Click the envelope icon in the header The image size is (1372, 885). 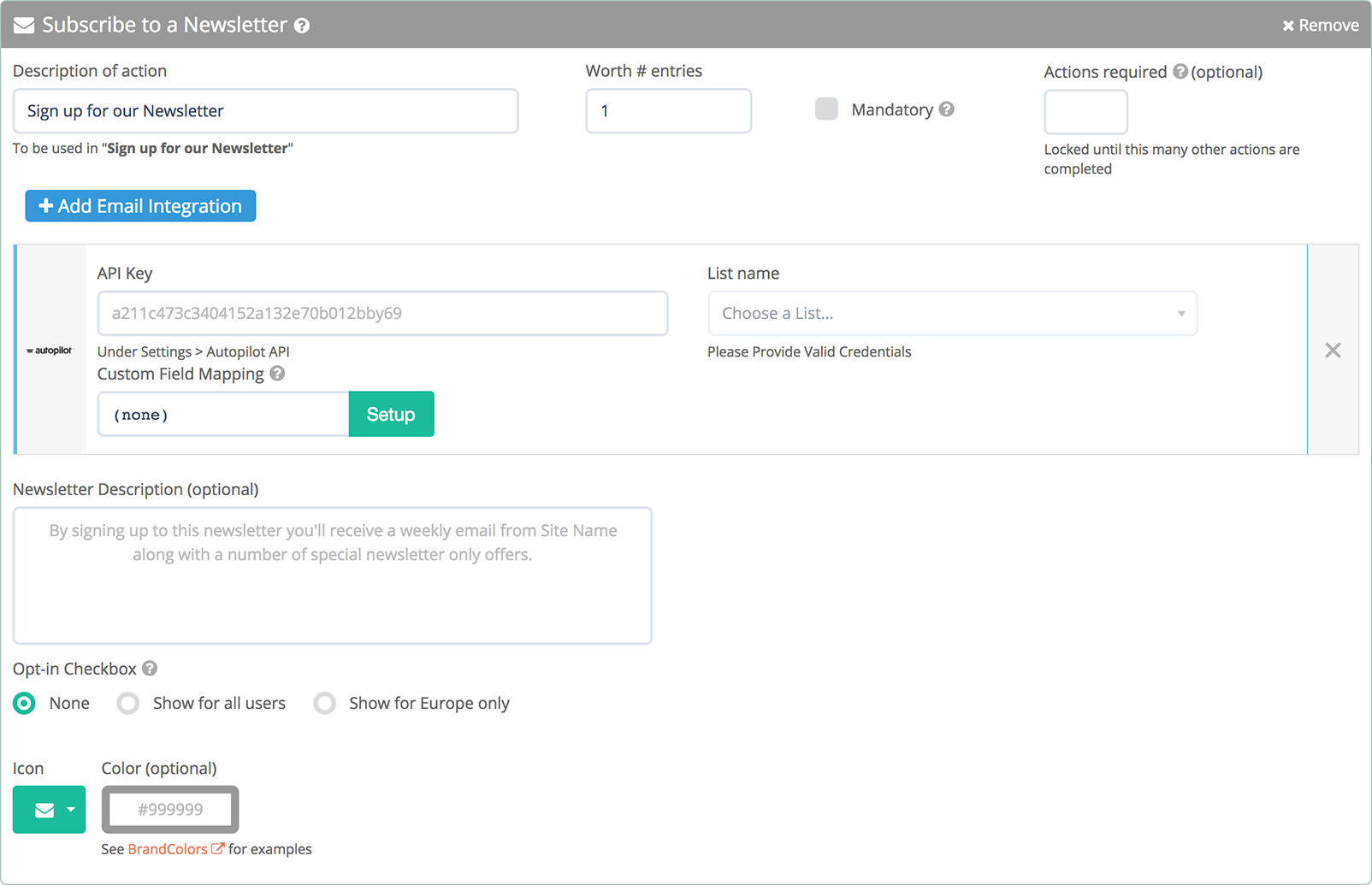click(x=24, y=26)
